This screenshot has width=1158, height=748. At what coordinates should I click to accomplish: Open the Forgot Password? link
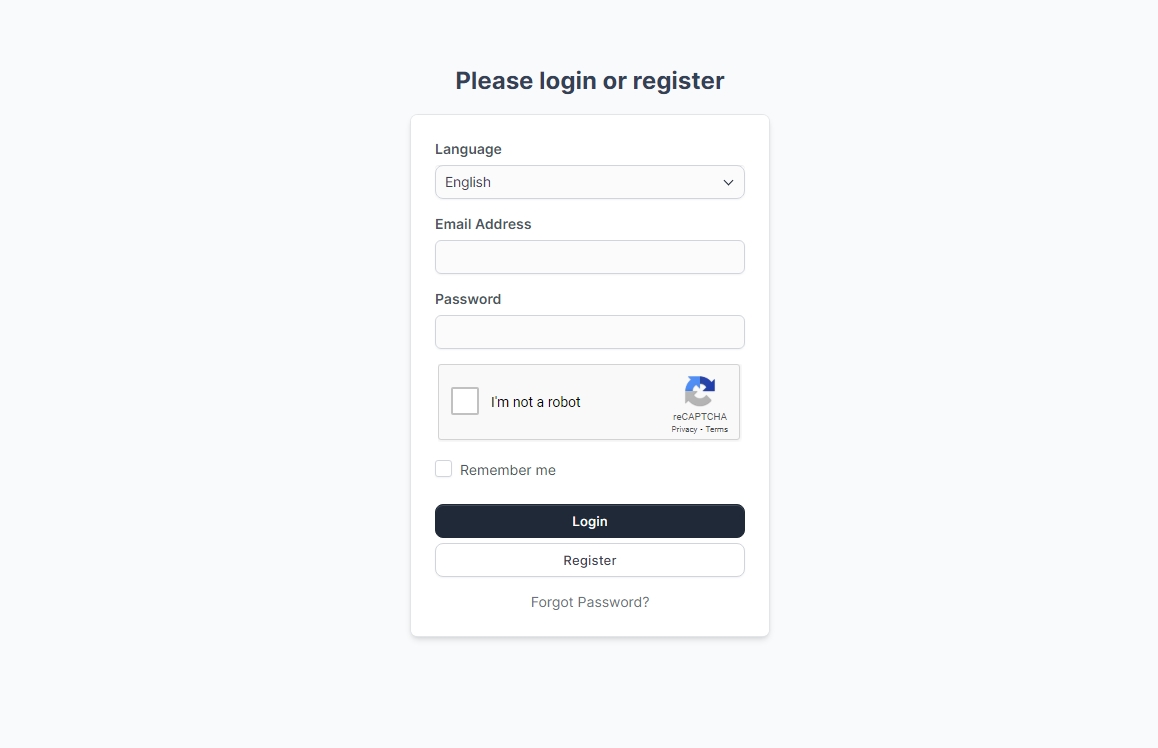pos(589,602)
